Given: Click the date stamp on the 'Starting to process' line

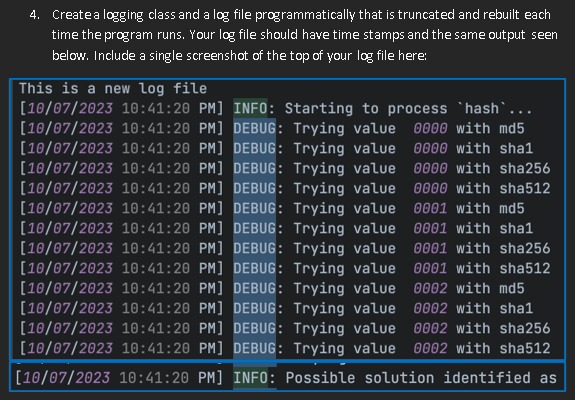Looking at the screenshot, I should point(70,109).
